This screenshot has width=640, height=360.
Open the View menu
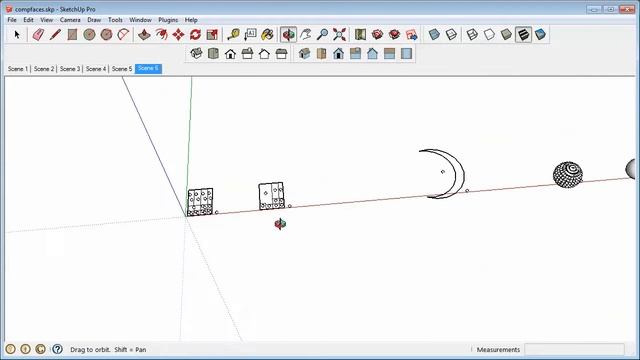click(x=47, y=20)
